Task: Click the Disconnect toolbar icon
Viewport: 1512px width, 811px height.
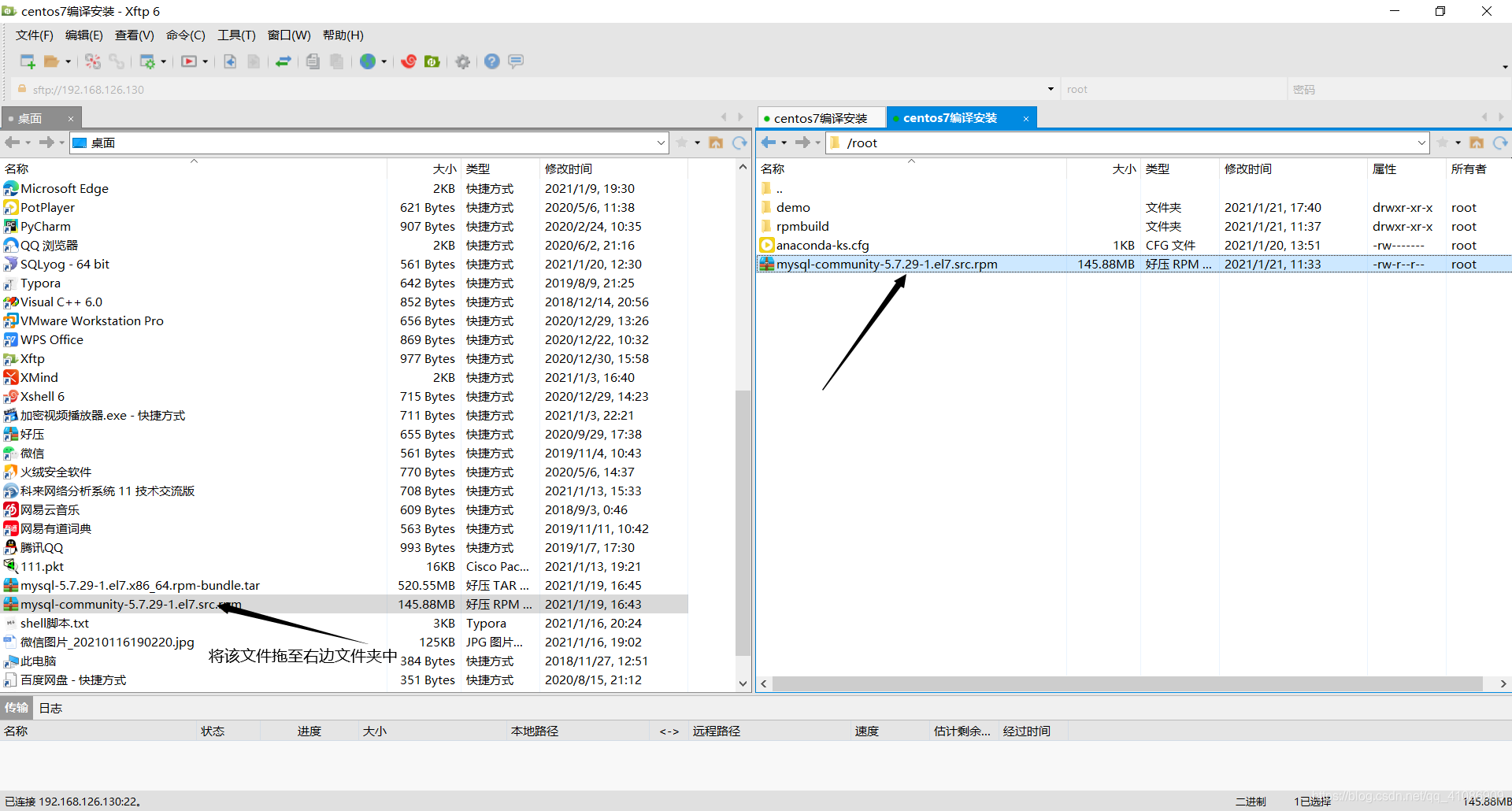Action: click(93, 61)
